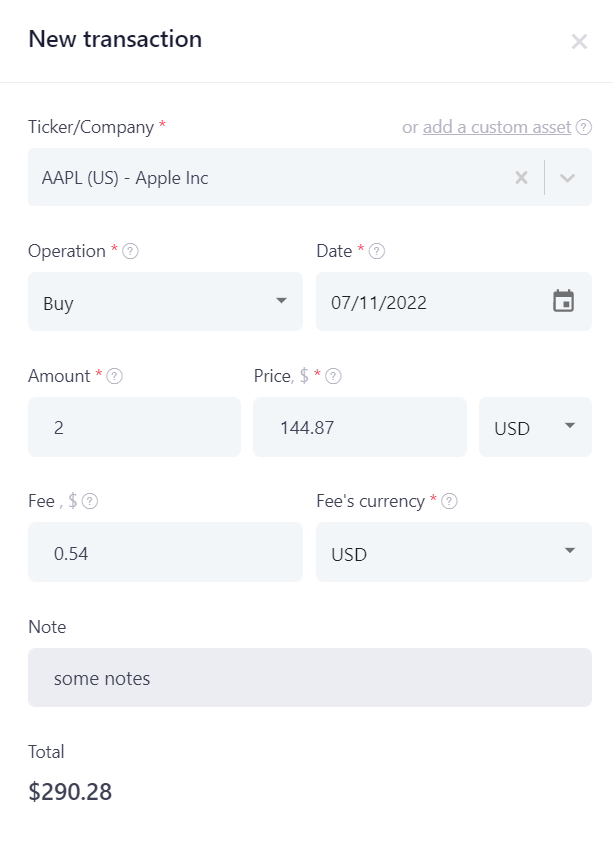This screenshot has height=843, width=613.
Task: Open the Buy operation dropdown
Action: point(165,302)
